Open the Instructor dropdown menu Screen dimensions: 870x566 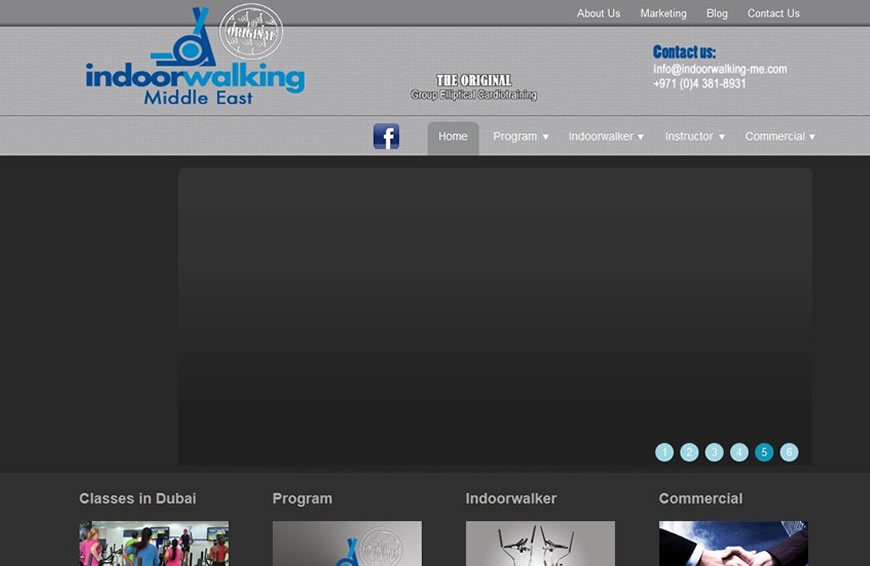[x=695, y=137]
